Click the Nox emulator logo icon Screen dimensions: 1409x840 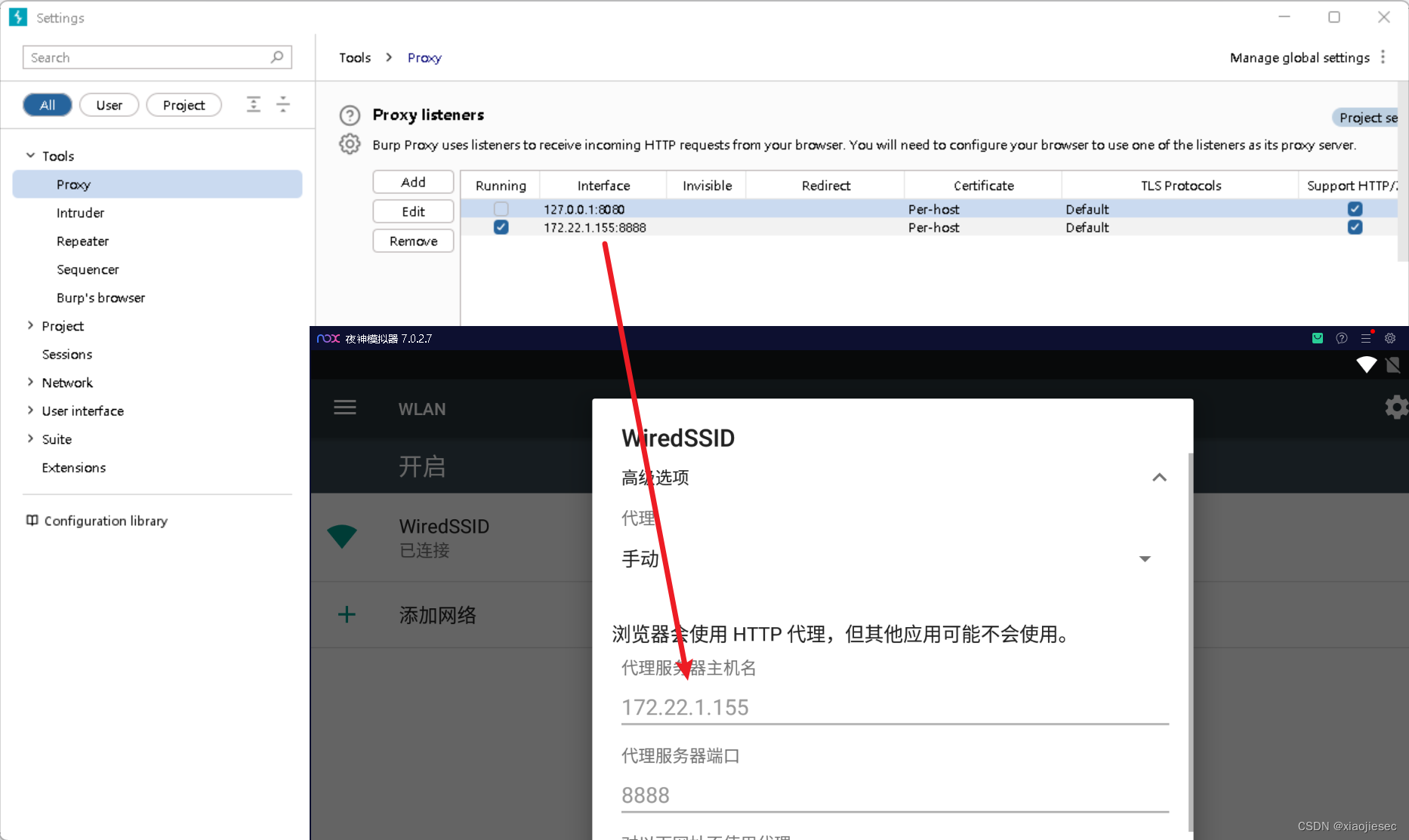(x=328, y=338)
